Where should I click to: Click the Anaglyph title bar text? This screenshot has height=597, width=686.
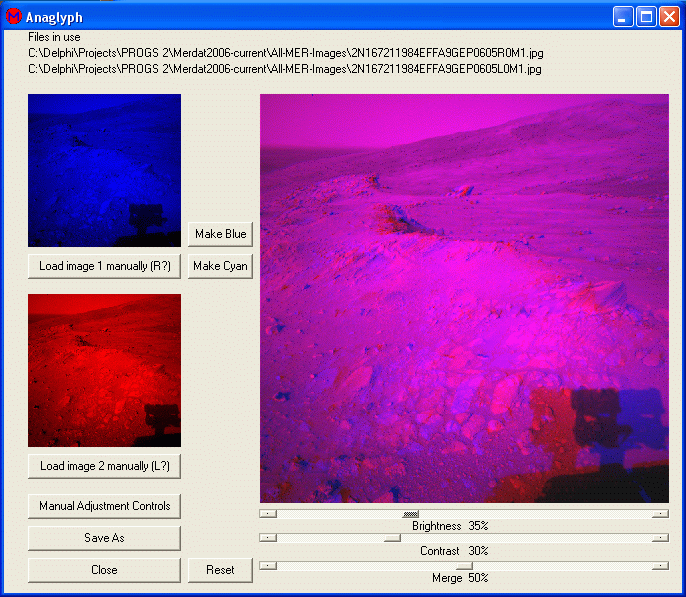coord(54,17)
